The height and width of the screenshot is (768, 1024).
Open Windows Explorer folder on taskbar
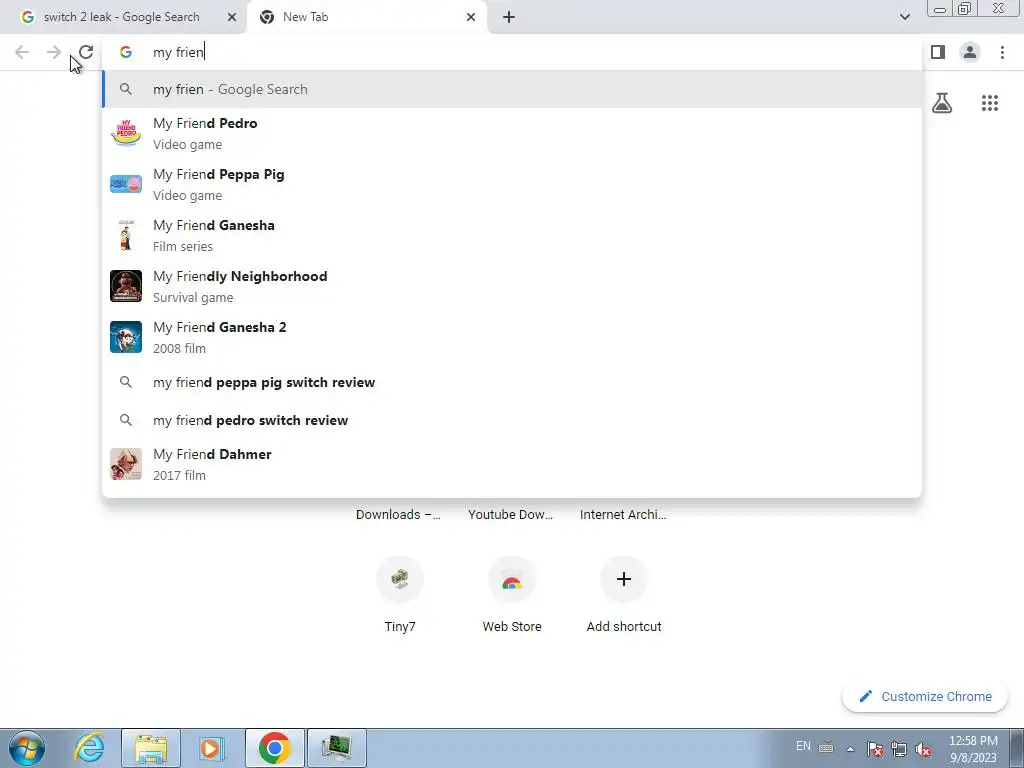coord(151,748)
